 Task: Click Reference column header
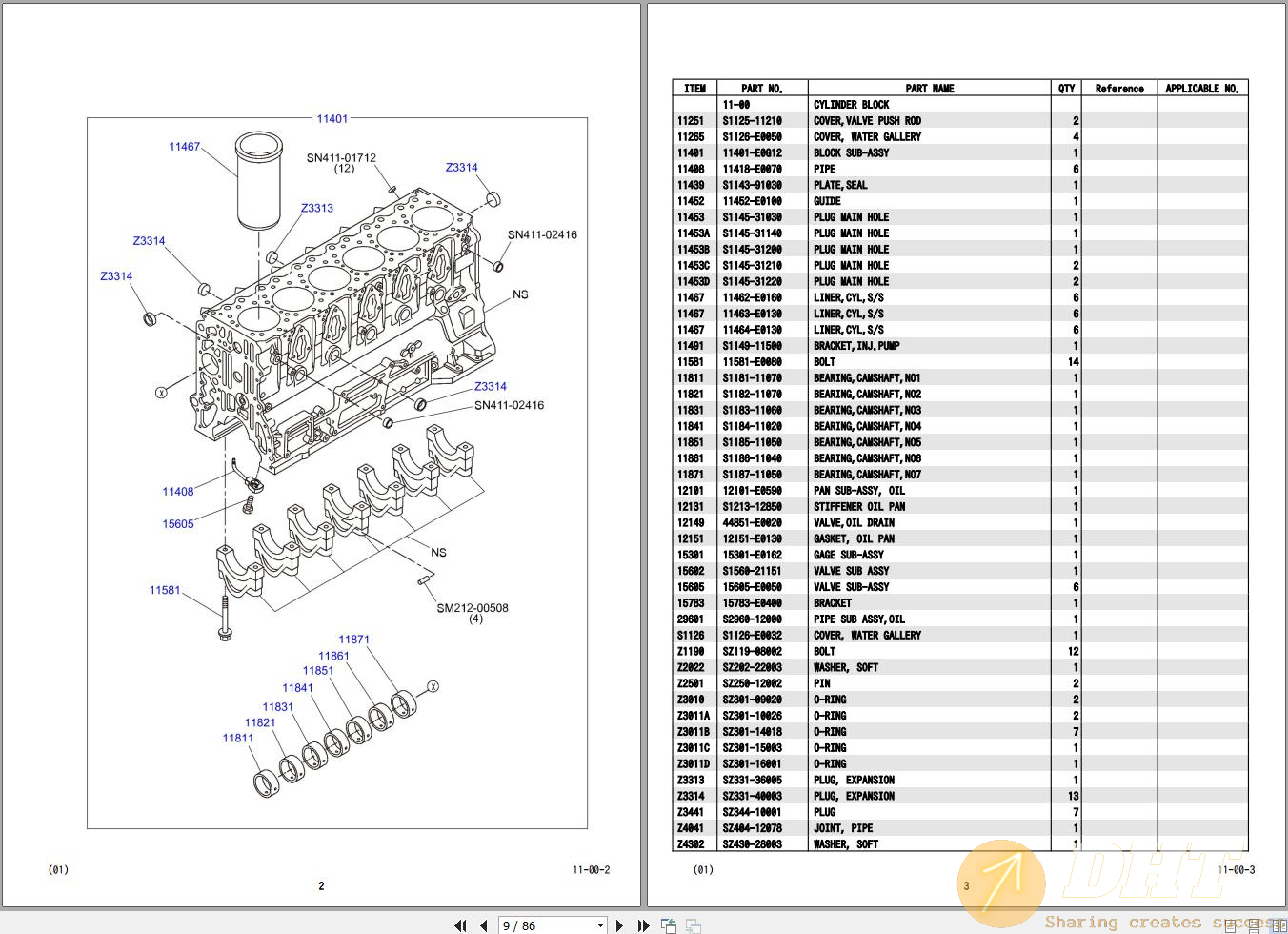pos(1119,89)
